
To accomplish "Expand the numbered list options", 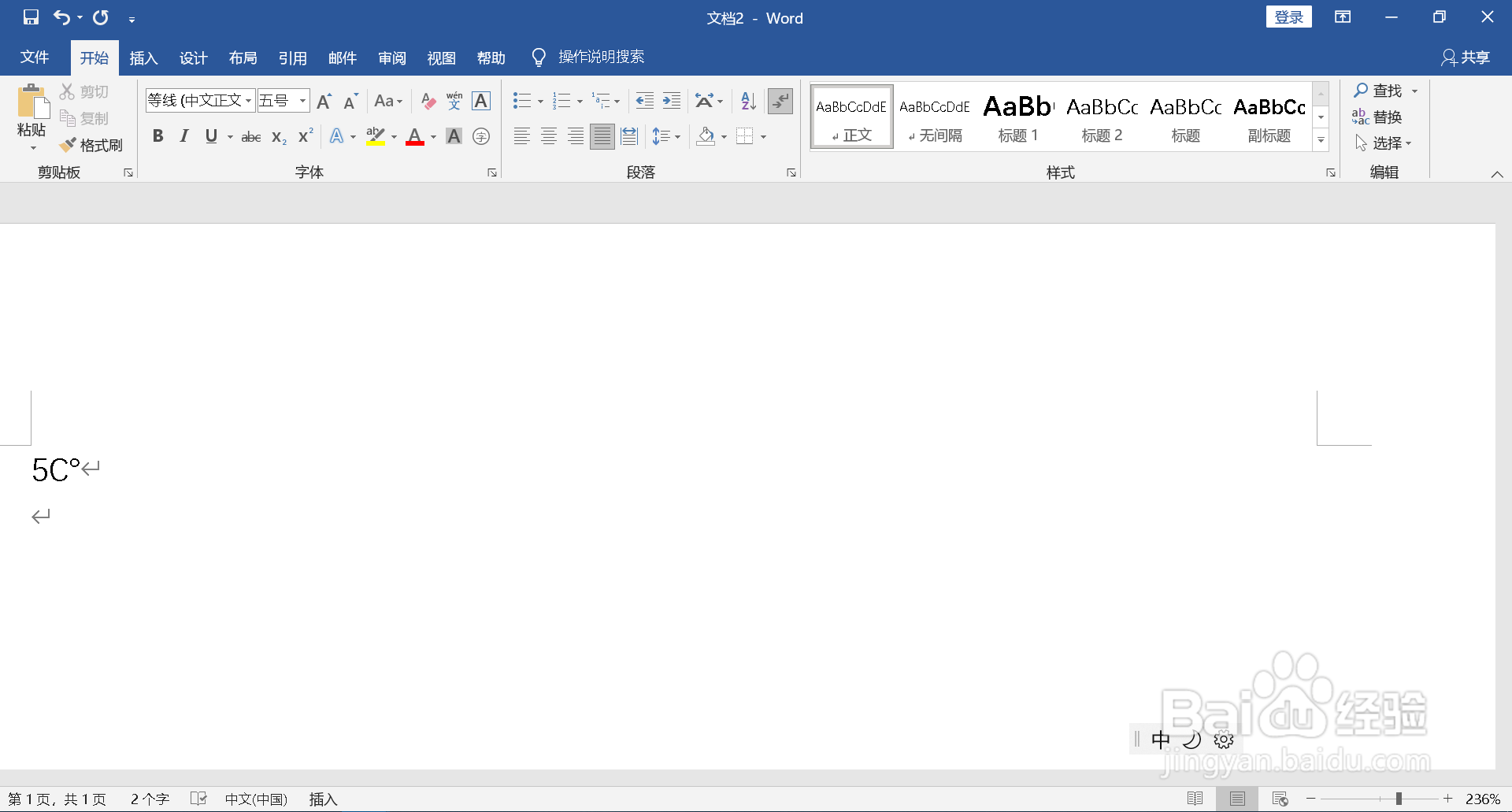I will pos(580,101).
